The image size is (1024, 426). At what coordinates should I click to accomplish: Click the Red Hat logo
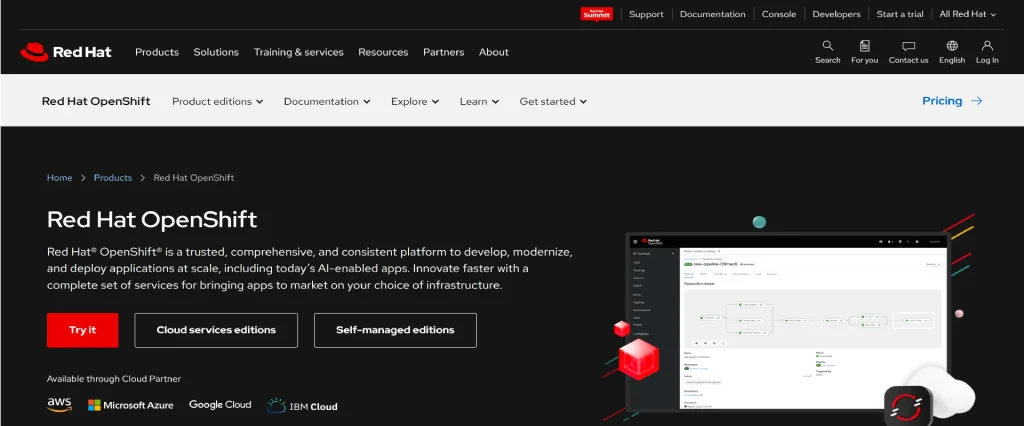click(x=66, y=52)
